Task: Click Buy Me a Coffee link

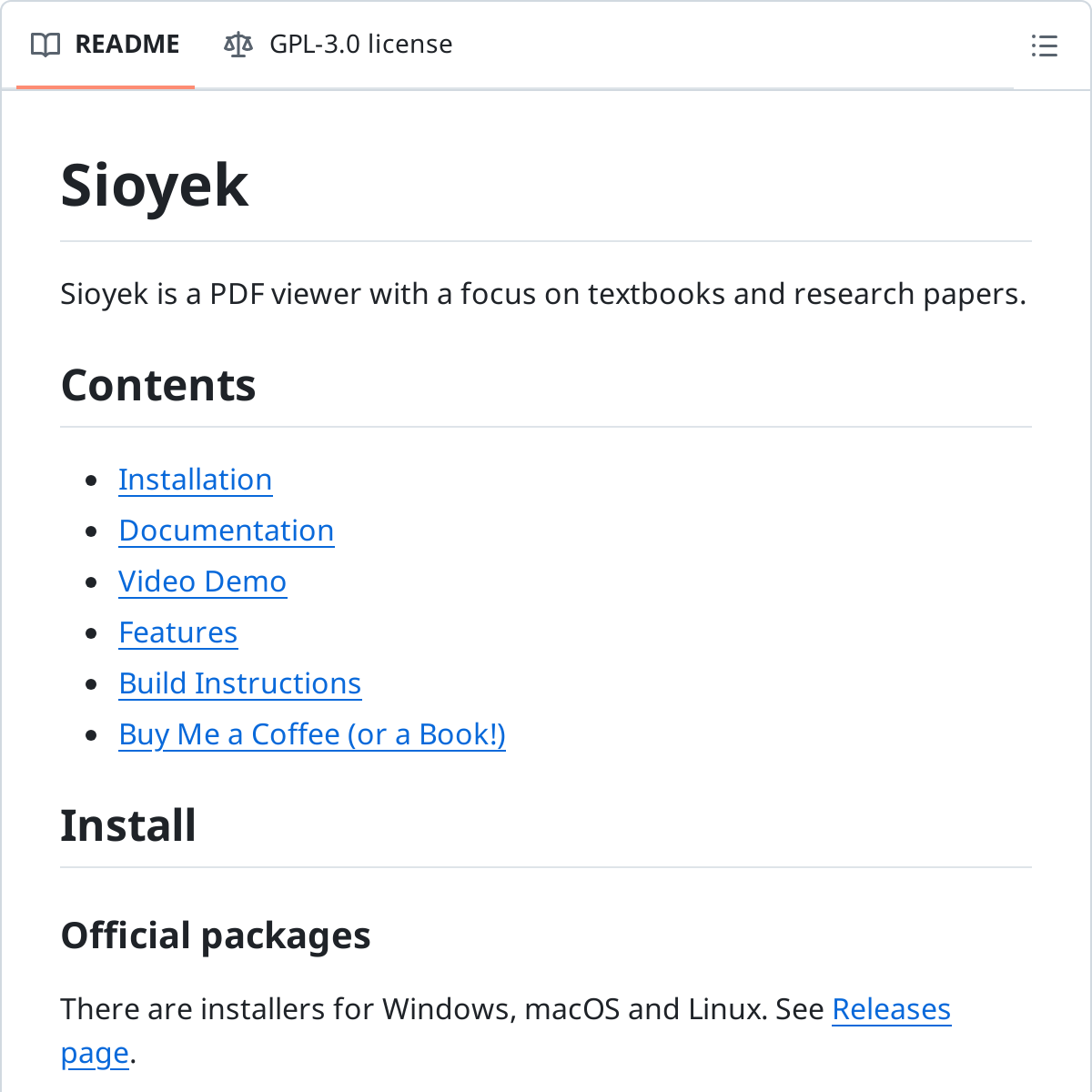Action: click(x=311, y=734)
